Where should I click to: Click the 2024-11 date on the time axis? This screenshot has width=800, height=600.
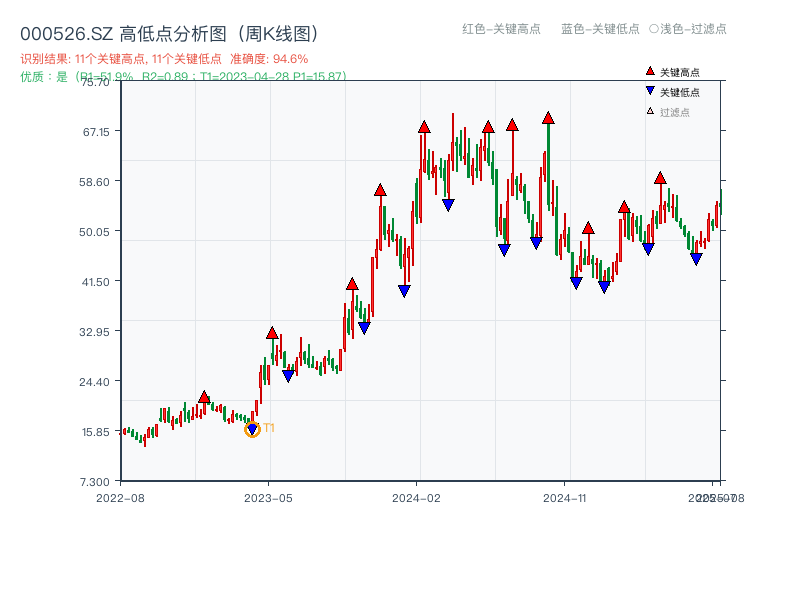[564, 498]
